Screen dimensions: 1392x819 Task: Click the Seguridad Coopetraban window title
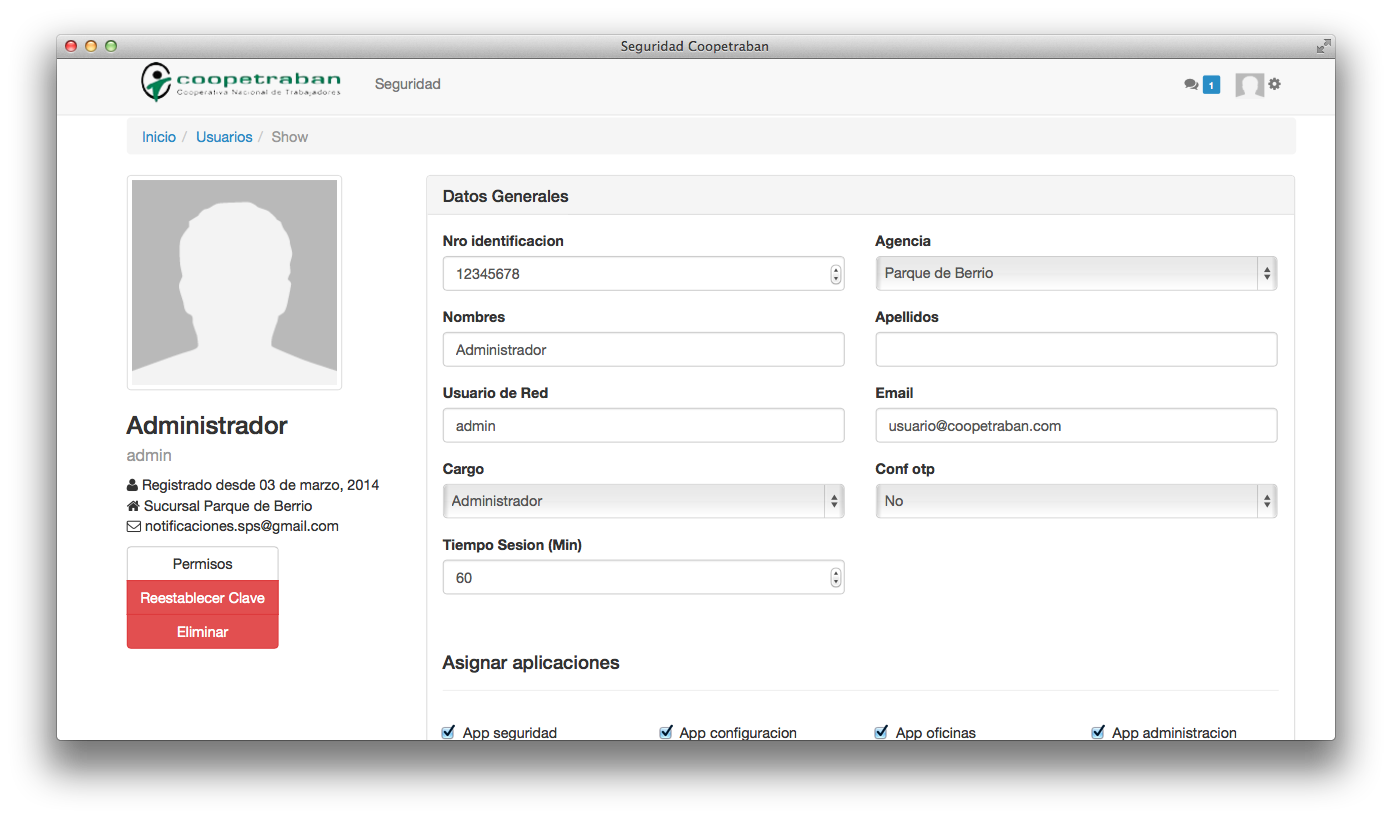tap(695, 46)
